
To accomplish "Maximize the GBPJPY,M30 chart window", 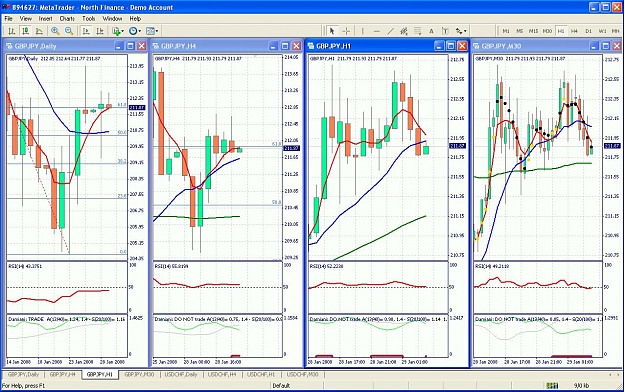I will tap(605, 46).
